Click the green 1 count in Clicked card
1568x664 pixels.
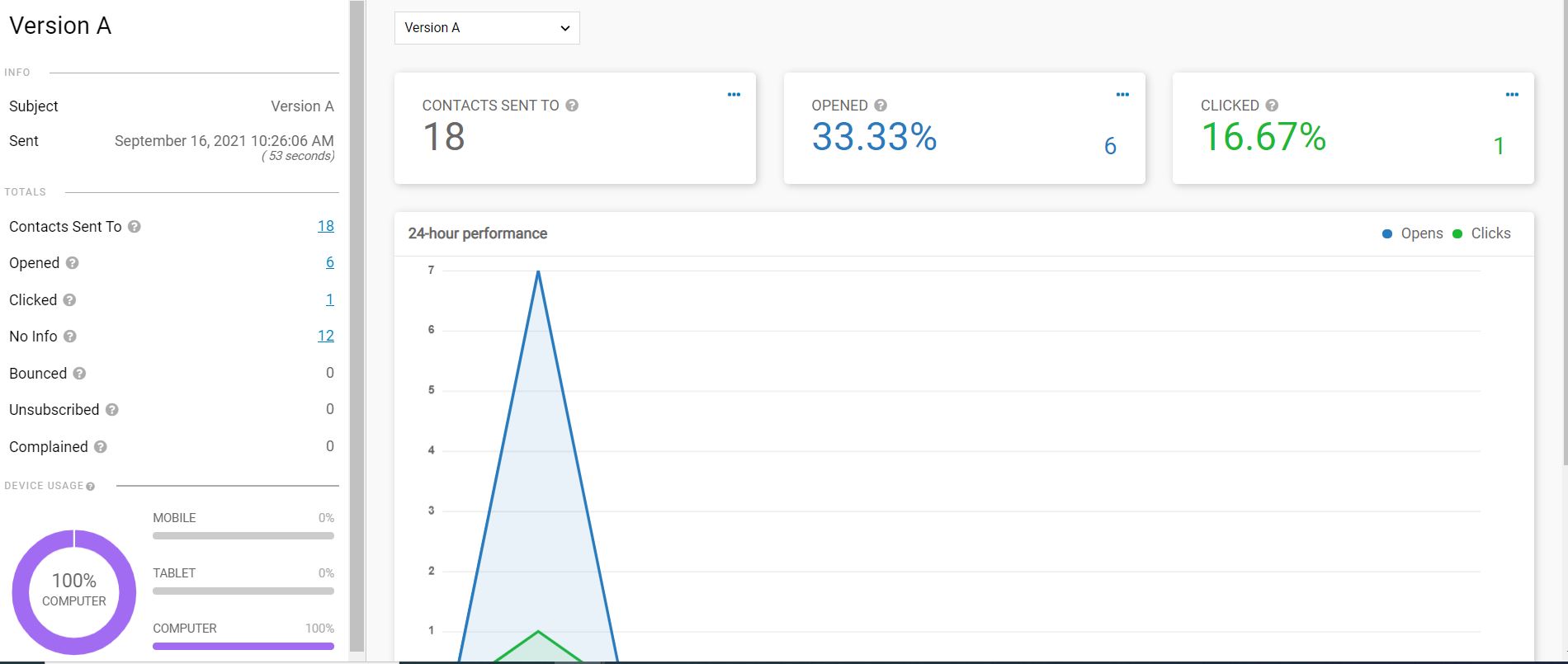pos(1500,146)
